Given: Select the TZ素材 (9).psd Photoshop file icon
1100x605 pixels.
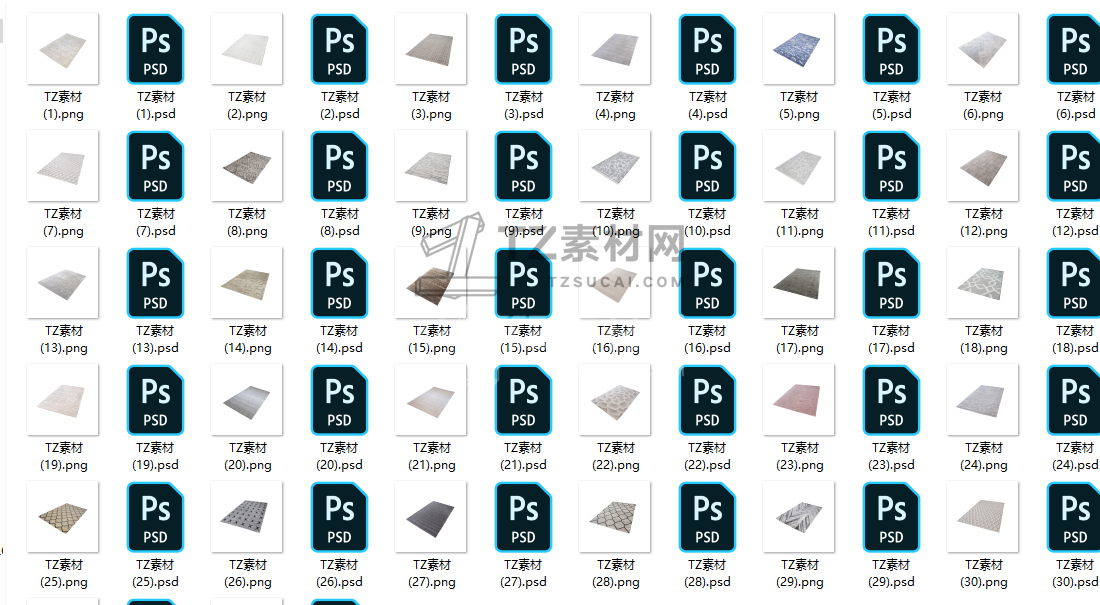Looking at the screenshot, I should [x=523, y=166].
